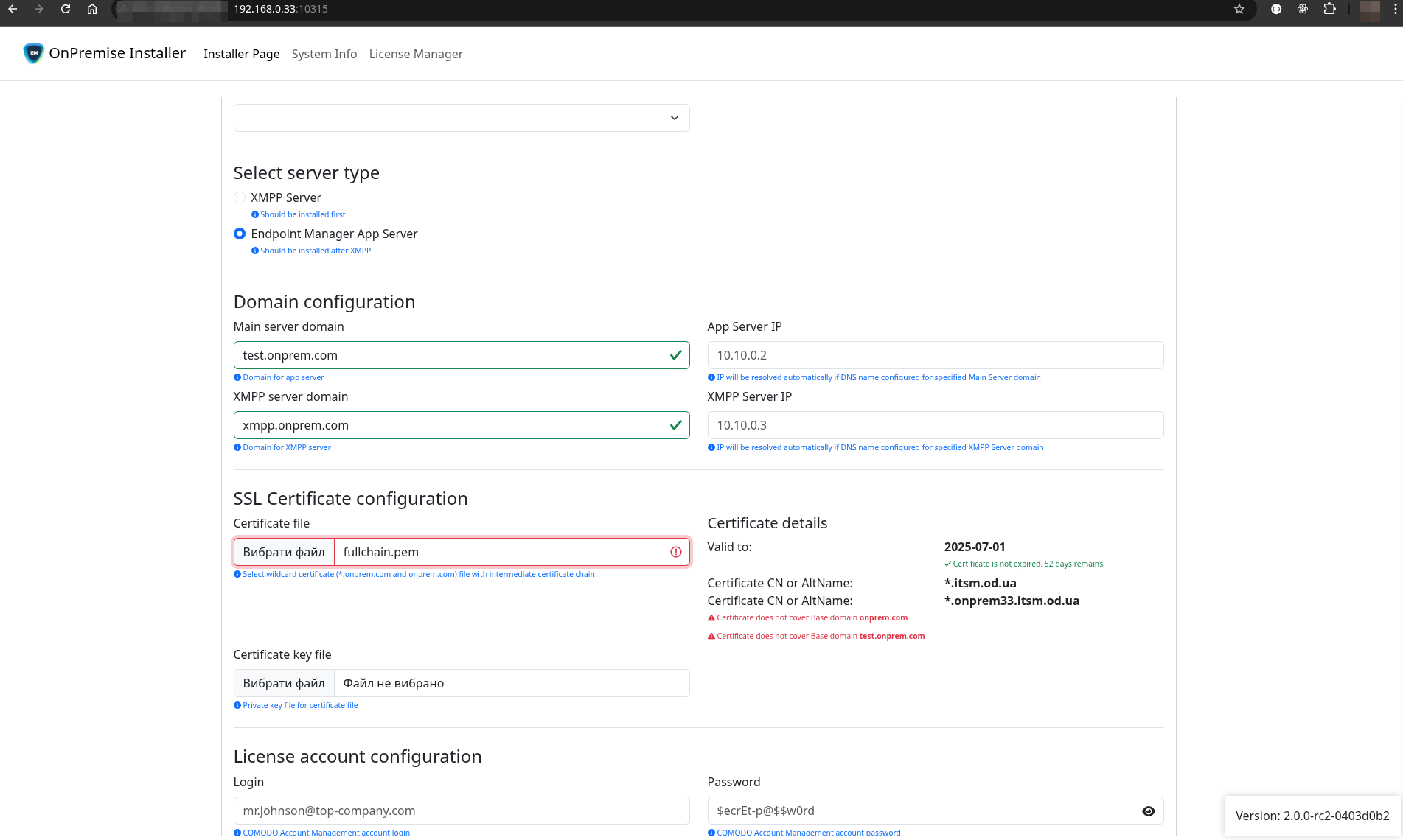Image resolution: width=1403 pixels, height=840 pixels.
Task: Open the browser extensions puzzle icon
Action: pyautogui.click(x=1329, y=9)
